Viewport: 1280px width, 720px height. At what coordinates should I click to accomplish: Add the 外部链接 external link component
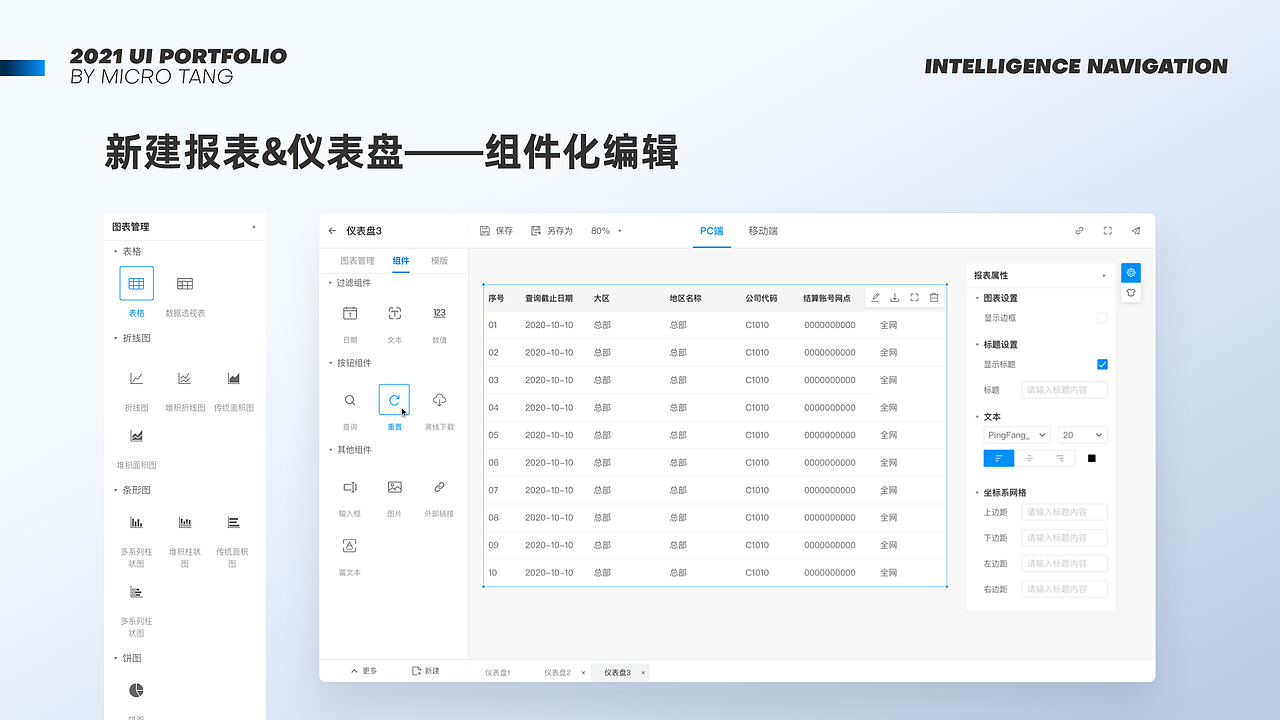(439, 488)
